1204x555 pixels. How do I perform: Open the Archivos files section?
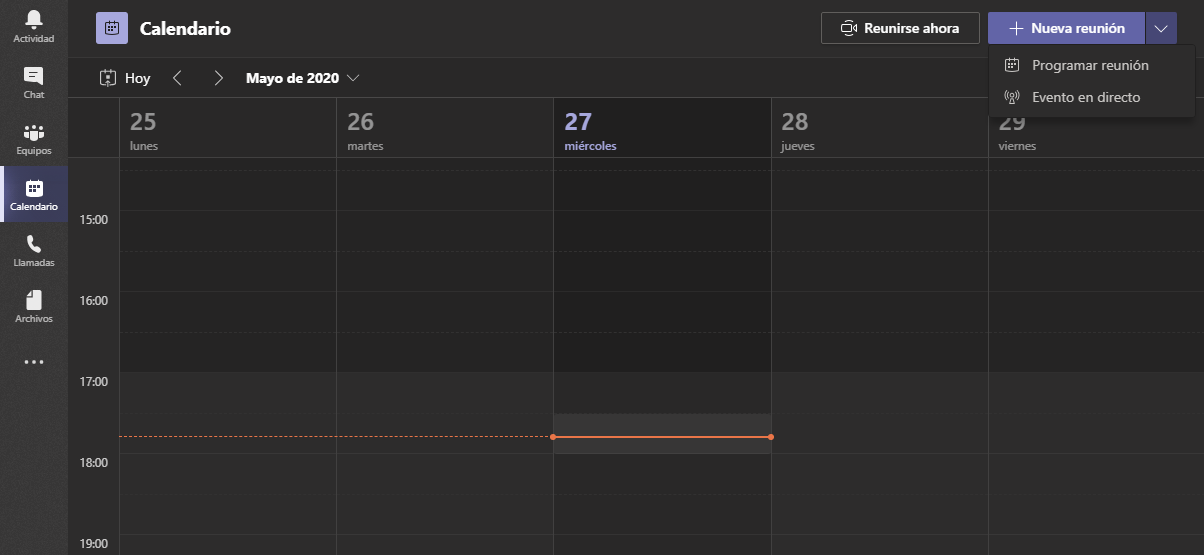coord(34,307)
